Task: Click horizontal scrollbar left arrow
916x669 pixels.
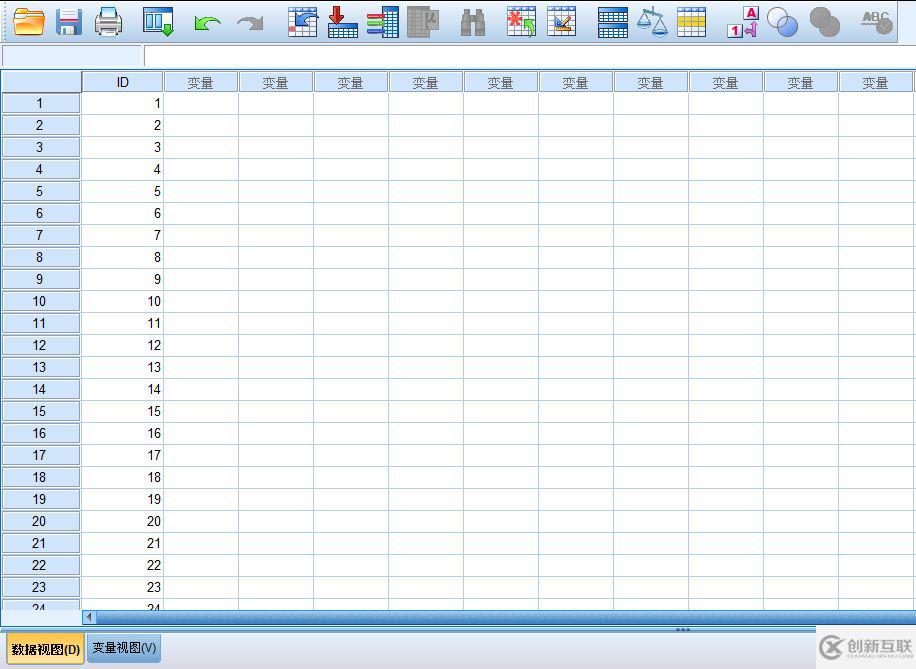Action: [x=89, y=616]
